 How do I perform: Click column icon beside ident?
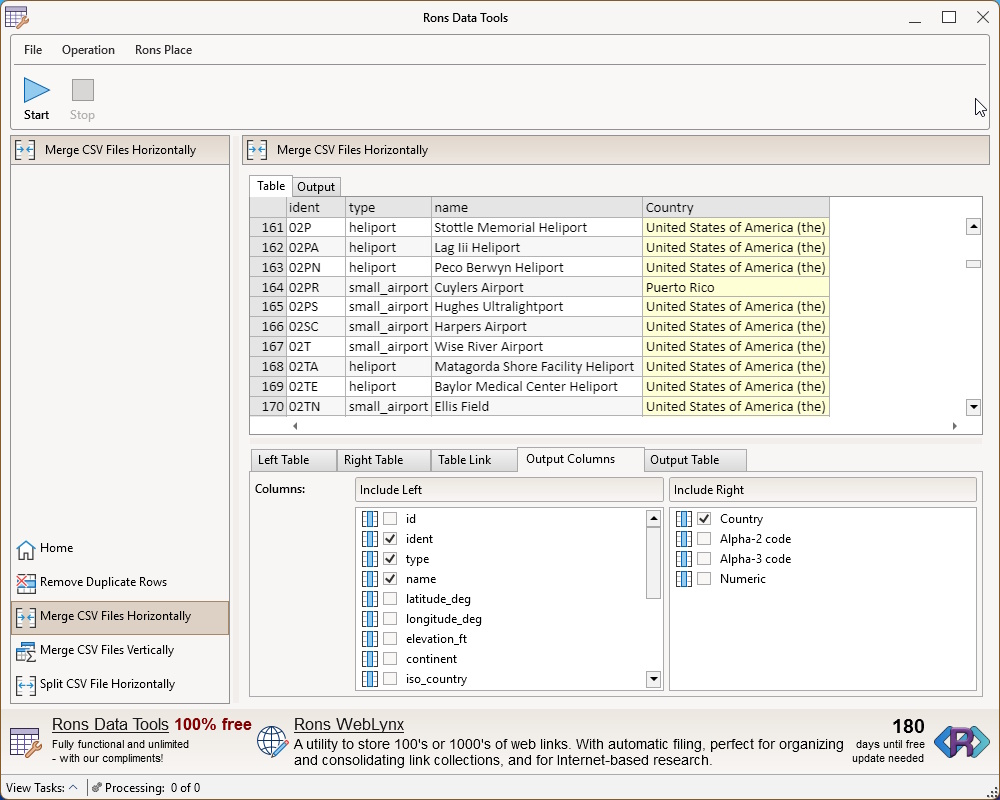(370, 539)
